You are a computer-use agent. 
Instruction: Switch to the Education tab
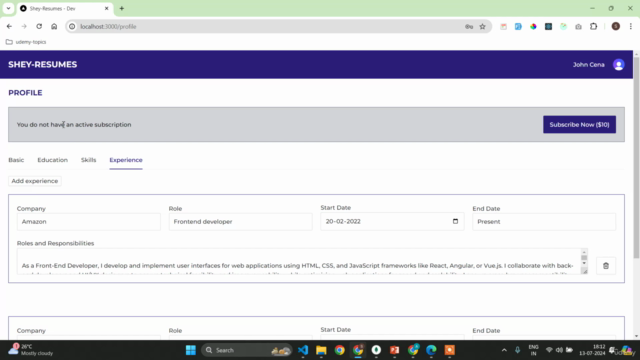click(53, 160)
